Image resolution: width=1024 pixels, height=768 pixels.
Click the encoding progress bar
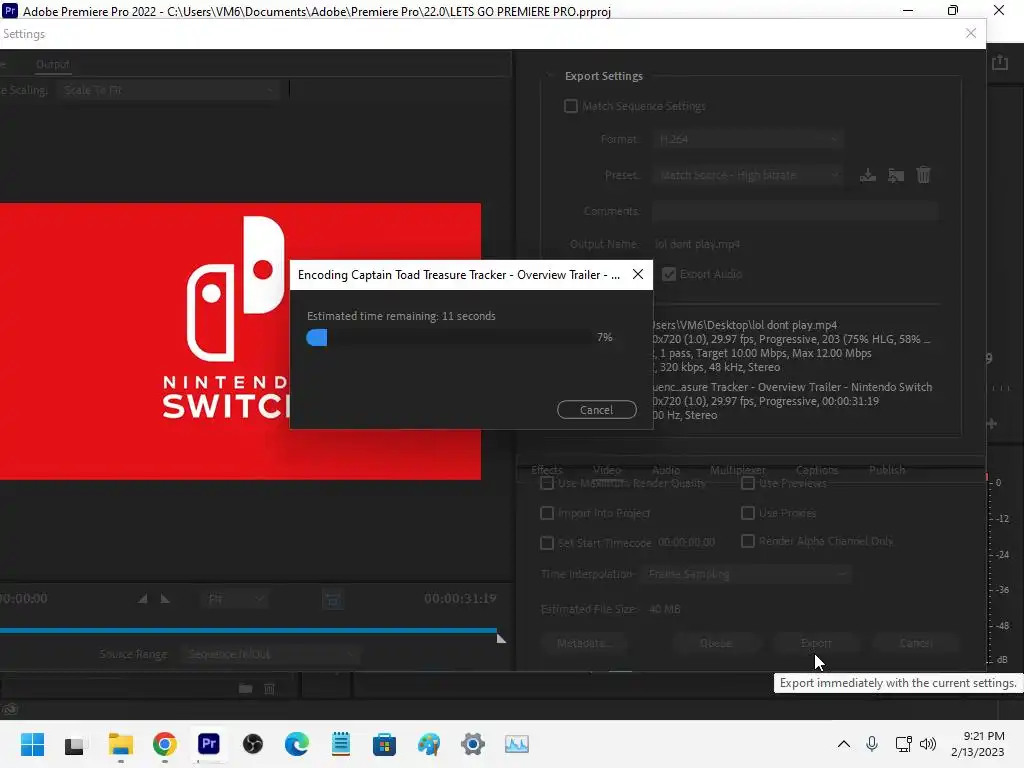pos(447,338)
